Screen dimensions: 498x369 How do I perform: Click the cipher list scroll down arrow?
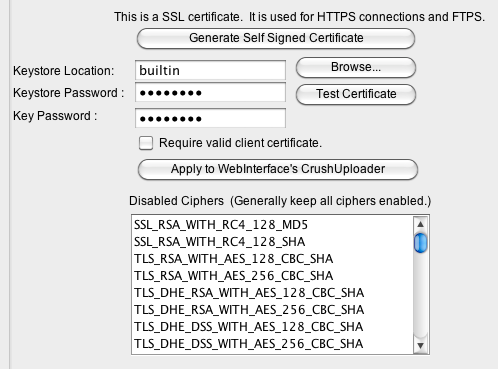coord(421,345)
